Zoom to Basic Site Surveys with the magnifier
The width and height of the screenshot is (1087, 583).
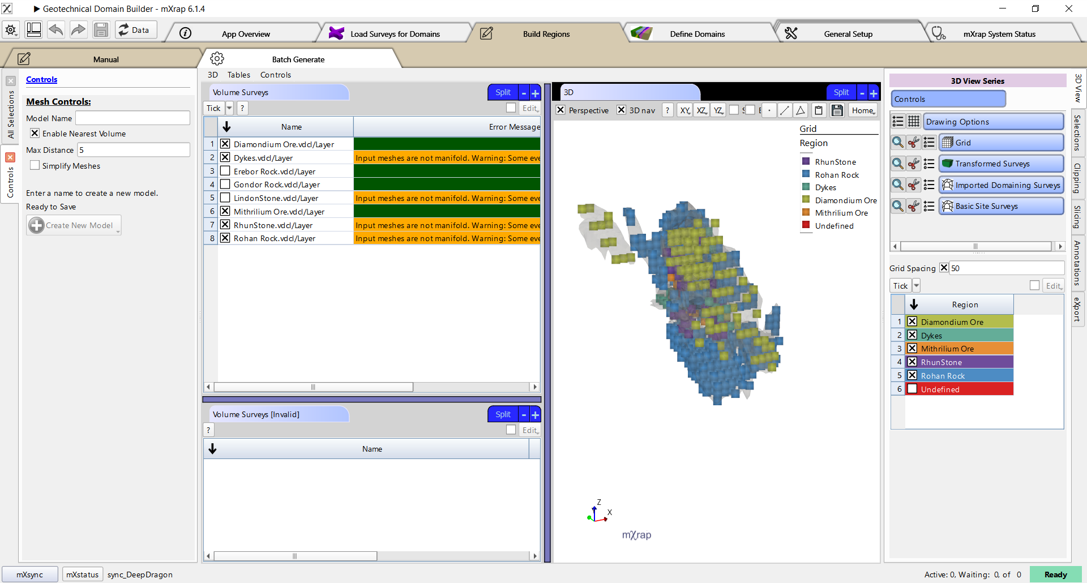point(897,206)
